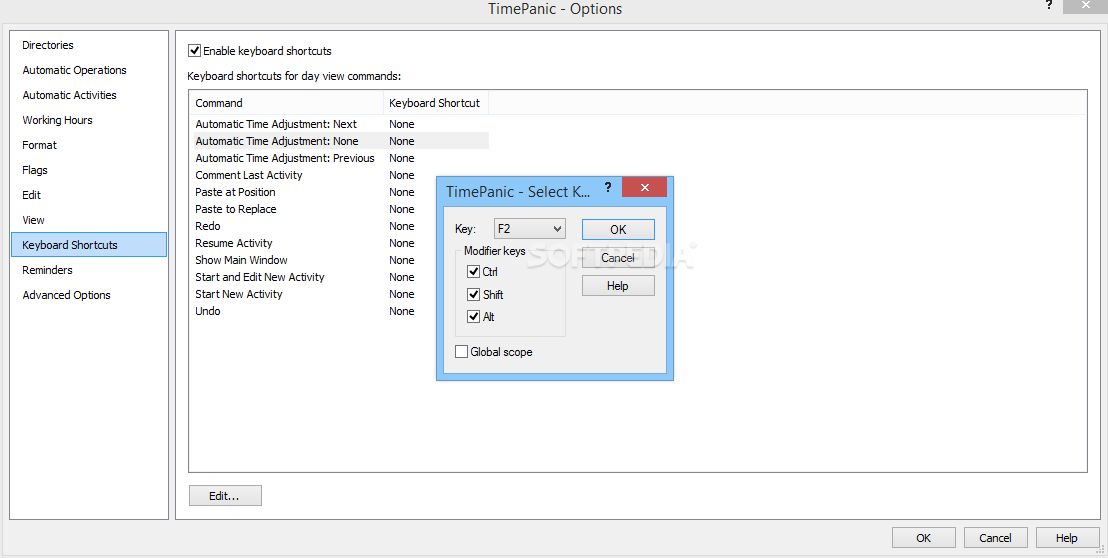The height and width of the screenshot is (558, 1108).
Task: Open the View options page
Action: [x=89, y=220]
